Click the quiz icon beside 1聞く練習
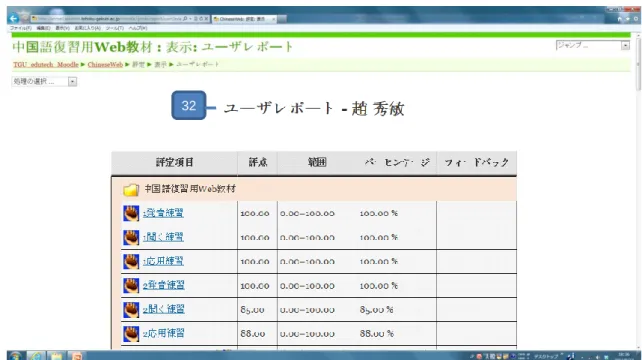This screenshot has height=360, width=642. (x=131, y=237)
